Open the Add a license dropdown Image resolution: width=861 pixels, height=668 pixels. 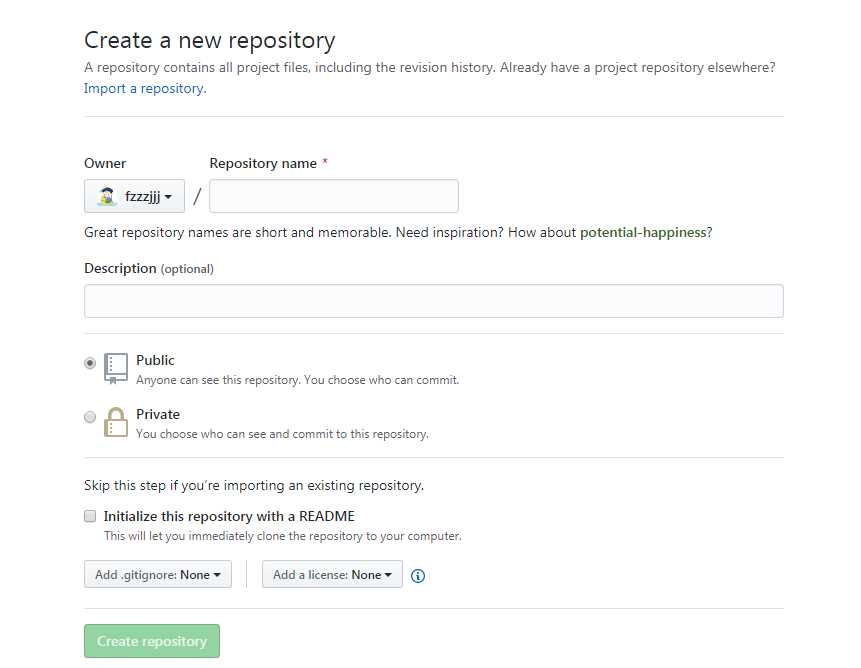[x=332, y=574]
